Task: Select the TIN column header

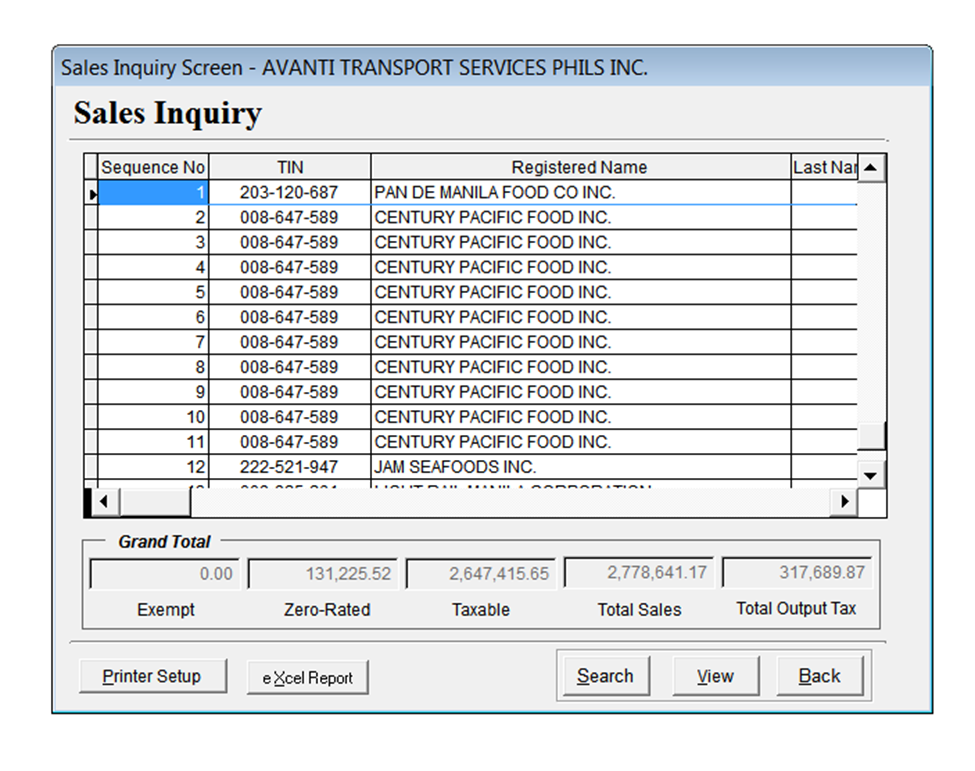Action: tap(290, 167)
